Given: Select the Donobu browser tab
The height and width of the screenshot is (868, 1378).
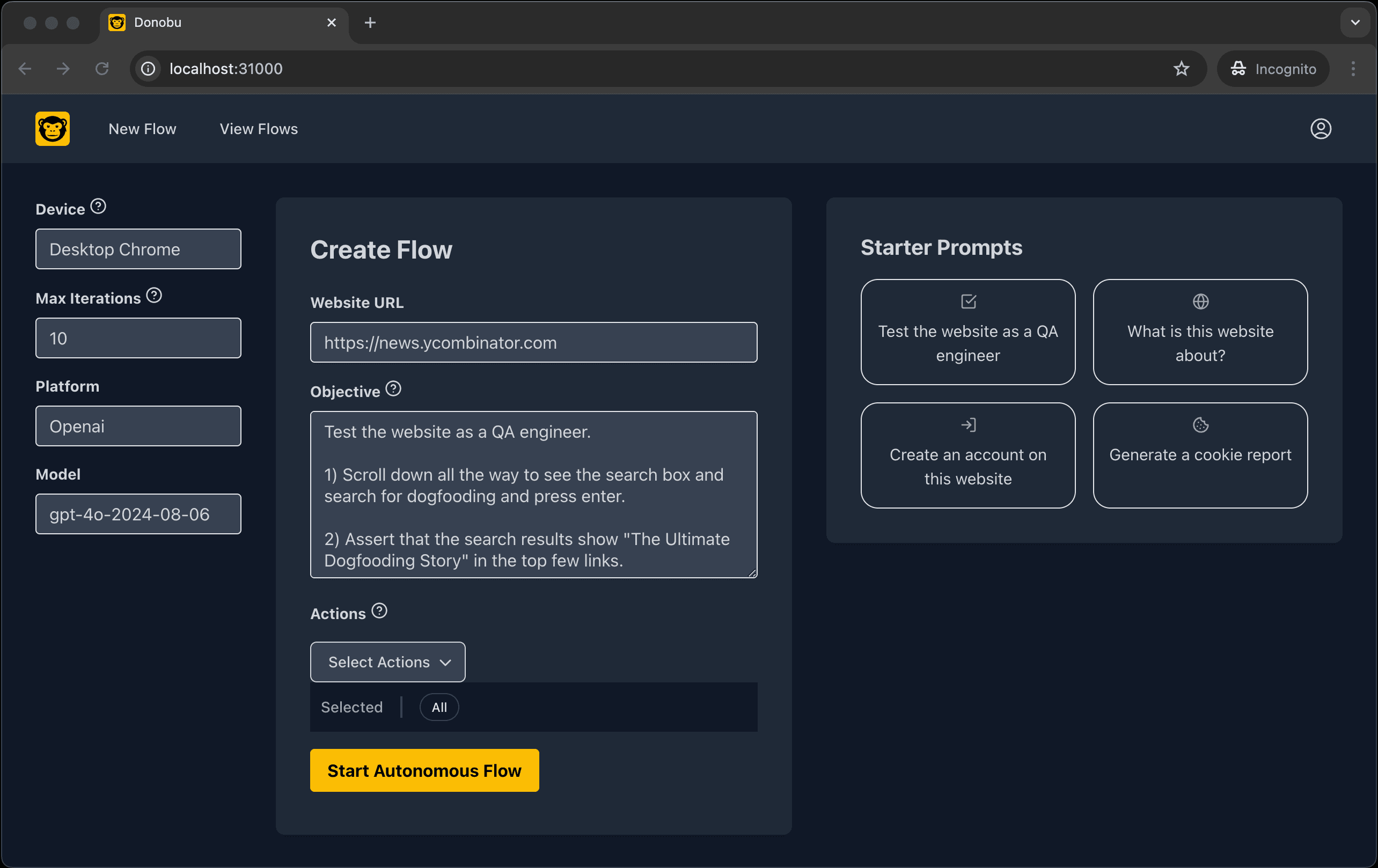Looking at the screenshot, I should (223, 23).
